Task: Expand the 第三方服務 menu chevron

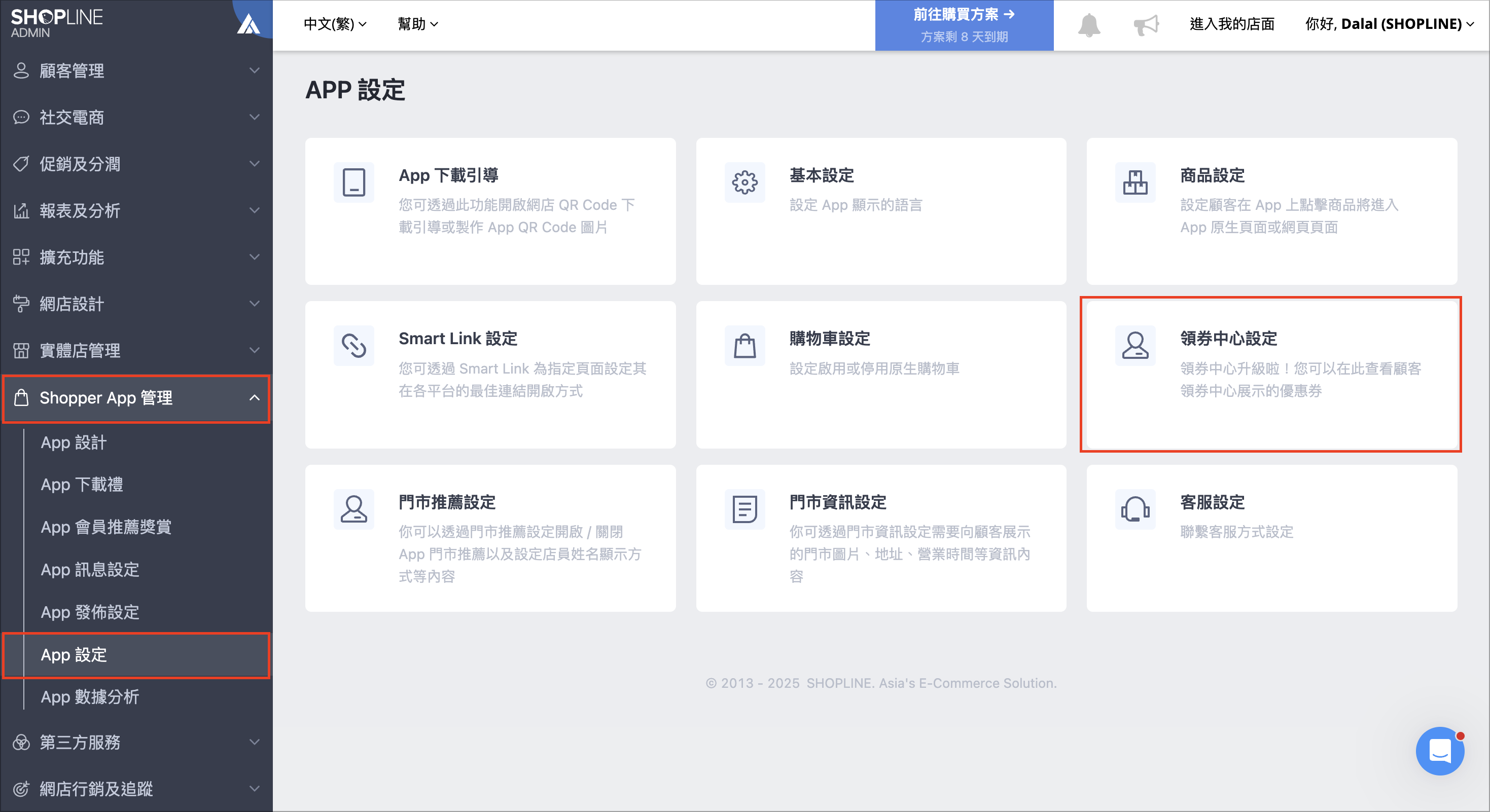Action: click(x=254, y=742)
